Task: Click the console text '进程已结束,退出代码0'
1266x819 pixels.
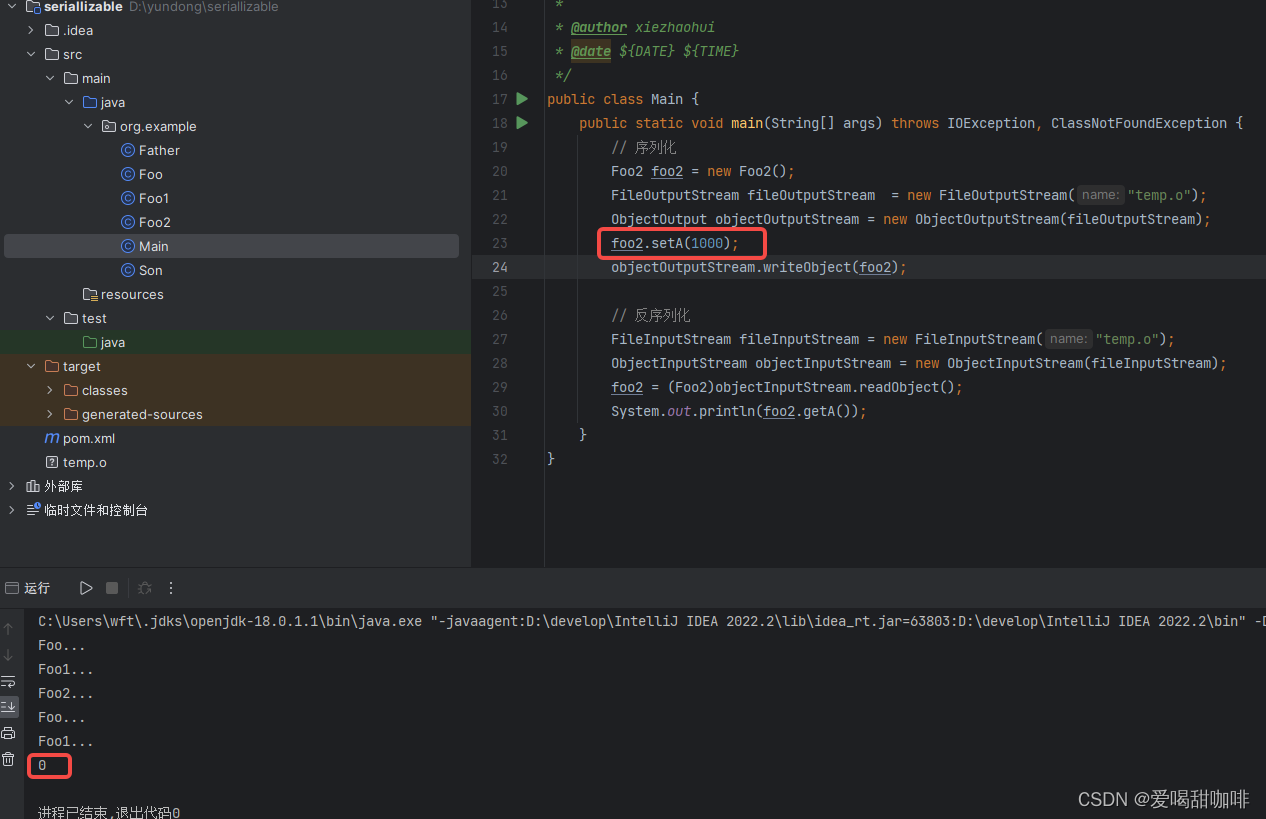Action: point(109,813)
